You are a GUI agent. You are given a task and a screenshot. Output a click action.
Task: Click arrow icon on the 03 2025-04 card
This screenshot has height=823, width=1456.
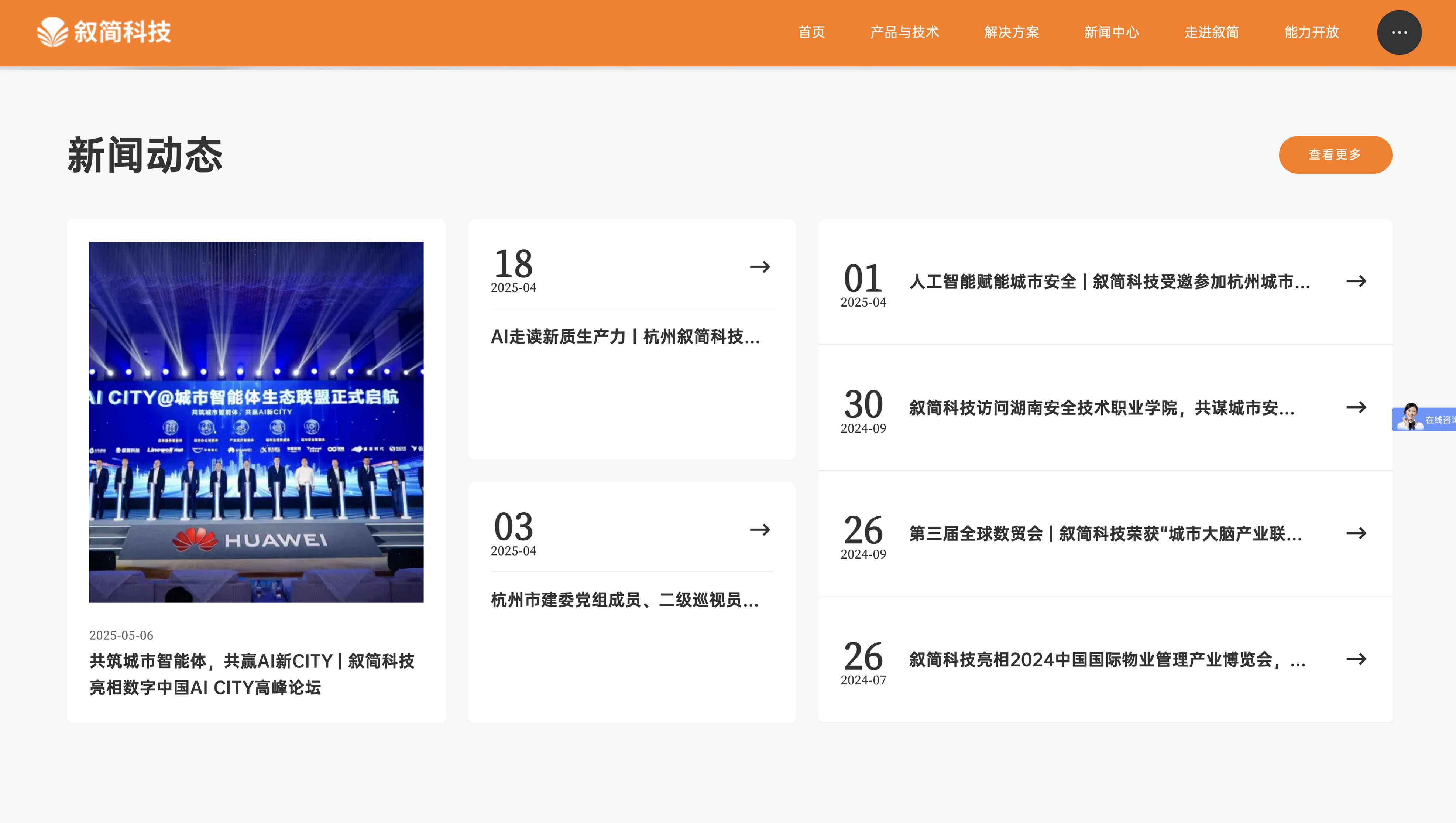pyautogui.click(x=760, y=529)
